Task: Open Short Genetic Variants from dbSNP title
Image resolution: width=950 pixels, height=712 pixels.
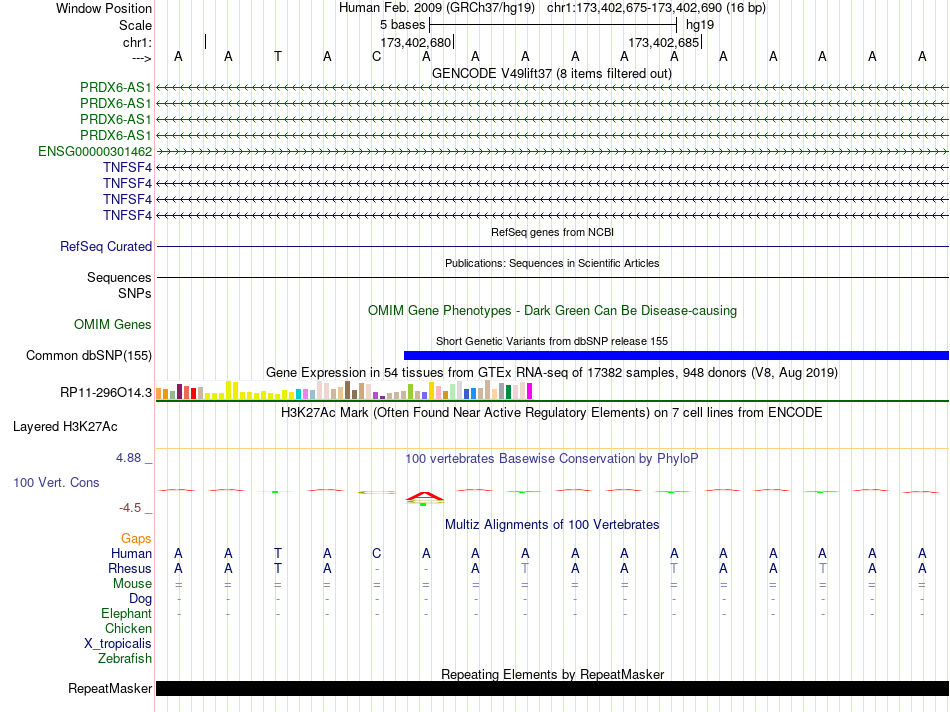Action: pyautogui.click(x=552, y=341)
